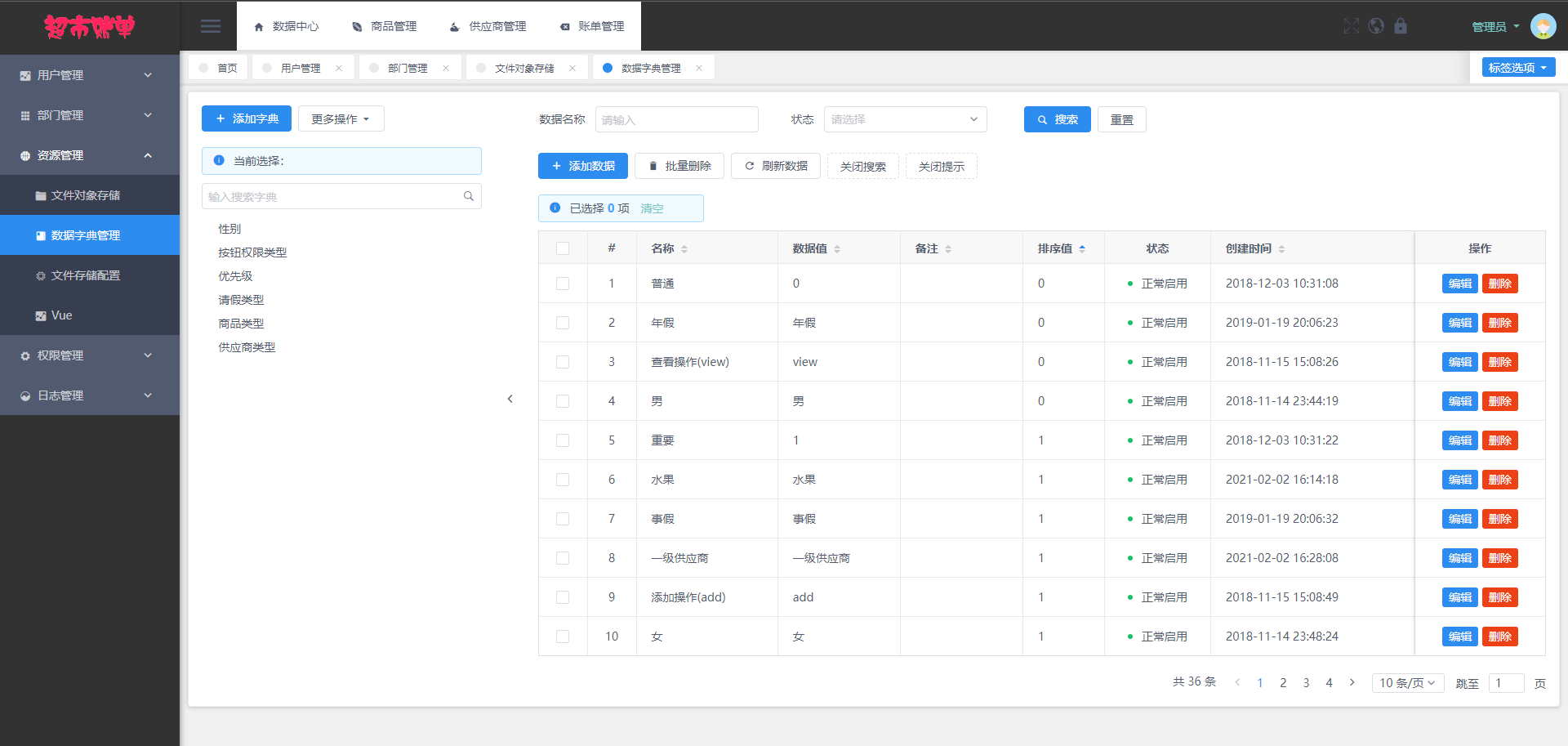This screenshot has width=1568, height=746.
Task: Expand 权限管理 sidebar menu
Action: (90, 355)
